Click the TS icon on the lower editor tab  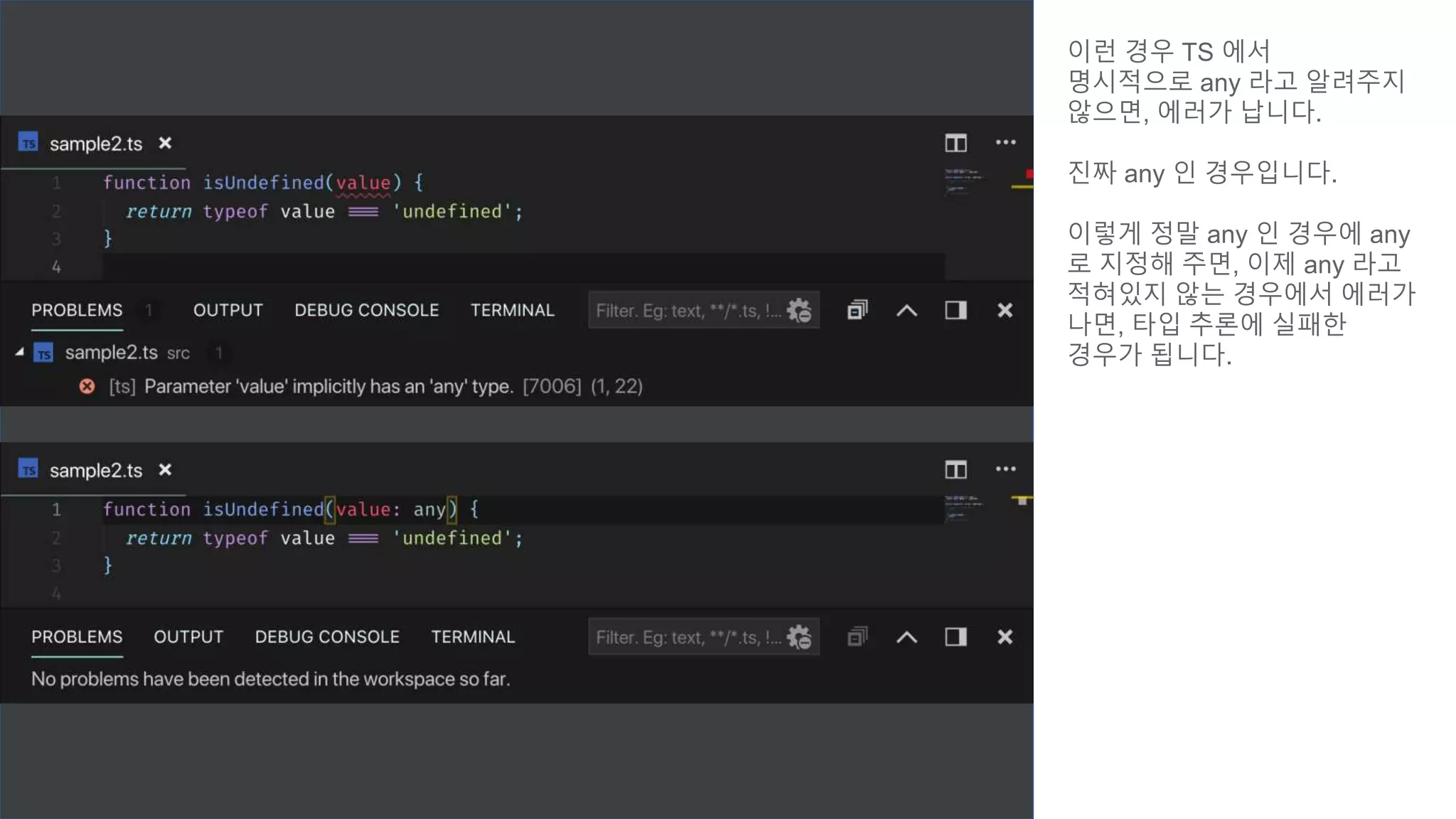28,469
